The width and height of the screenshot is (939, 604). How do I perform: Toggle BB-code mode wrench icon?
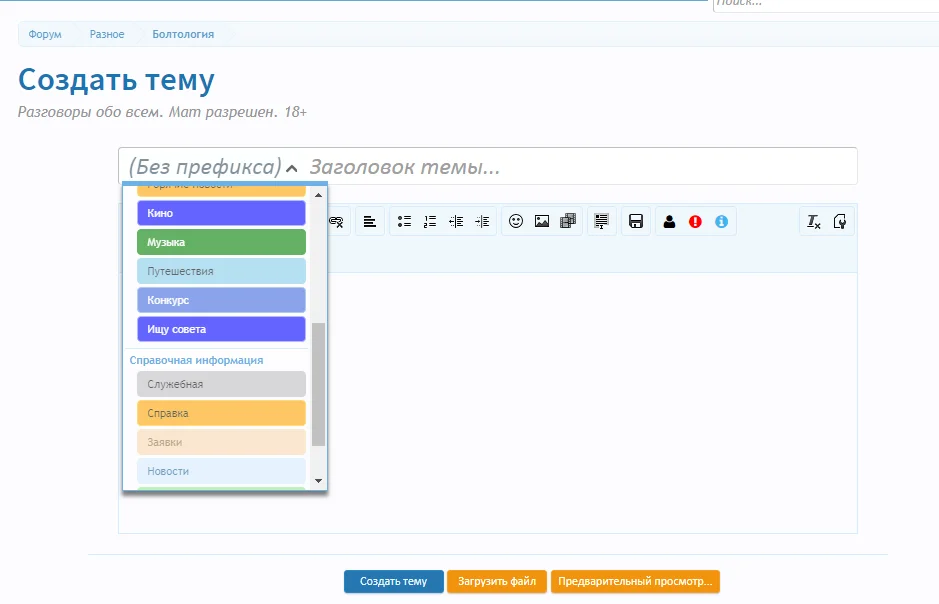pyautogui.click(x=840, y=221)
